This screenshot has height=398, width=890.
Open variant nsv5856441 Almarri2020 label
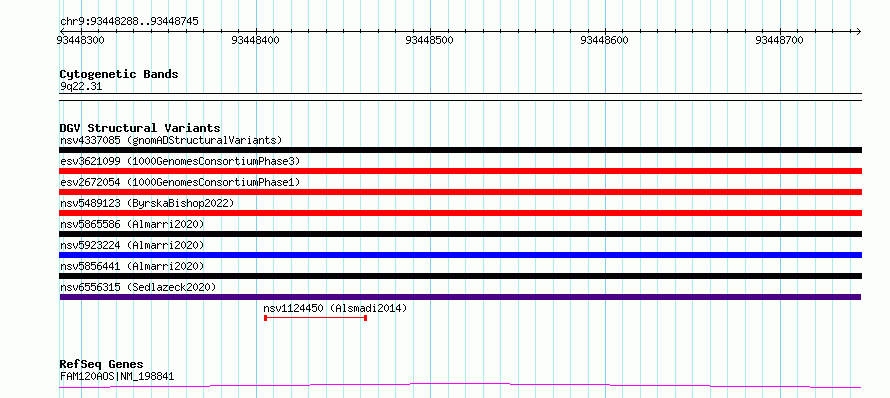point(132,266)
